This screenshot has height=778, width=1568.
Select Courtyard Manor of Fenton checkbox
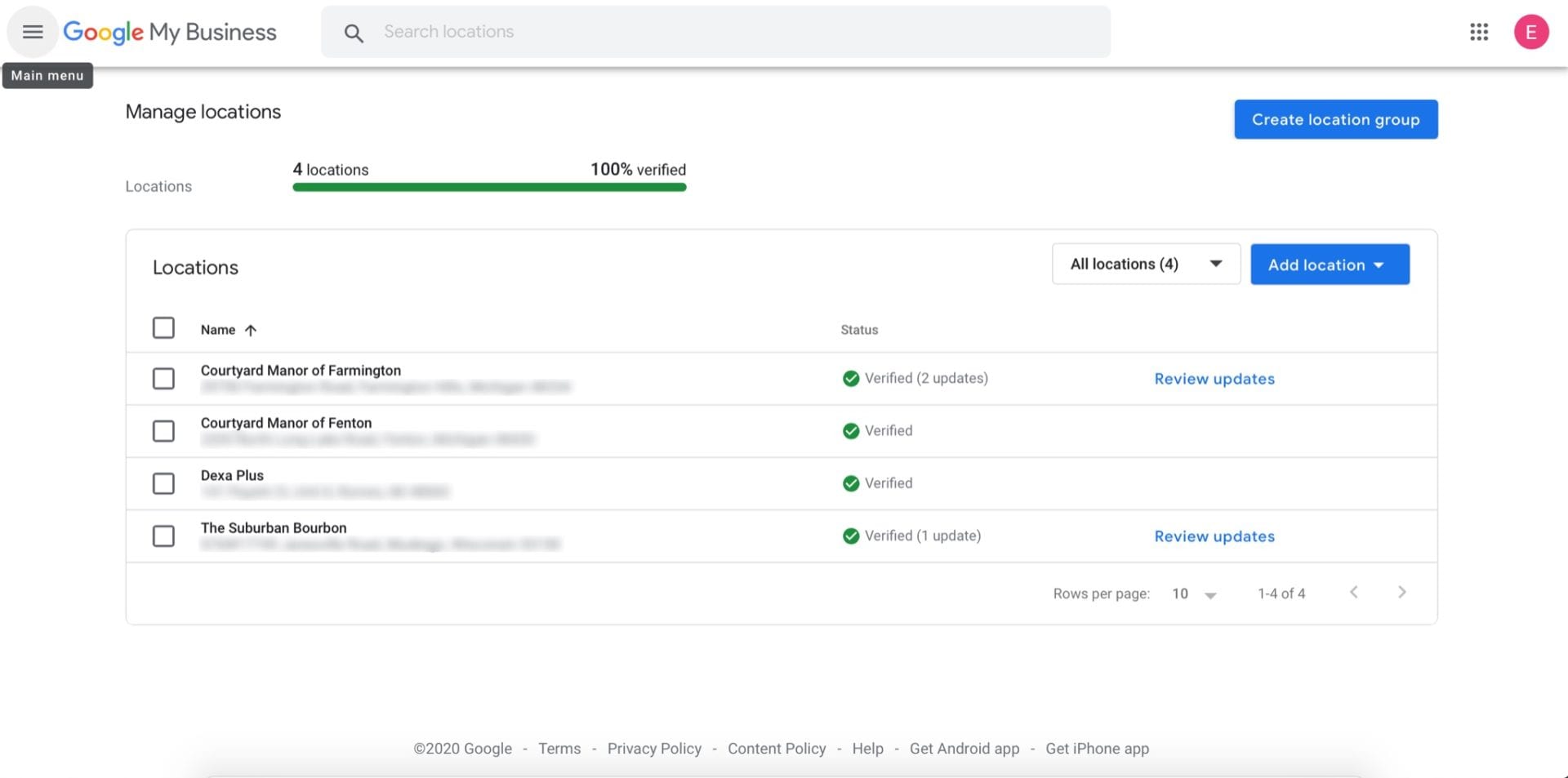[x=163, y=431]
